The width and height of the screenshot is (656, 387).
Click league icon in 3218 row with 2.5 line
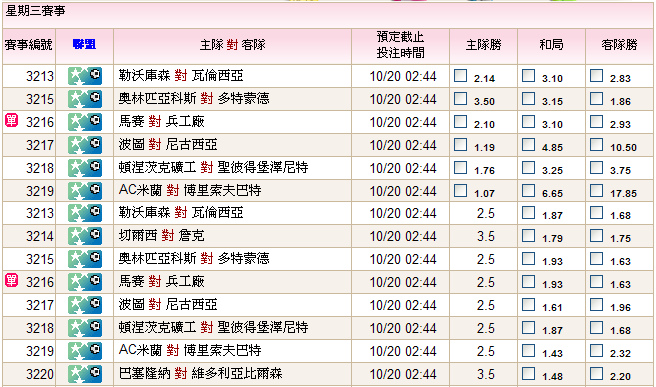[85, 328]
